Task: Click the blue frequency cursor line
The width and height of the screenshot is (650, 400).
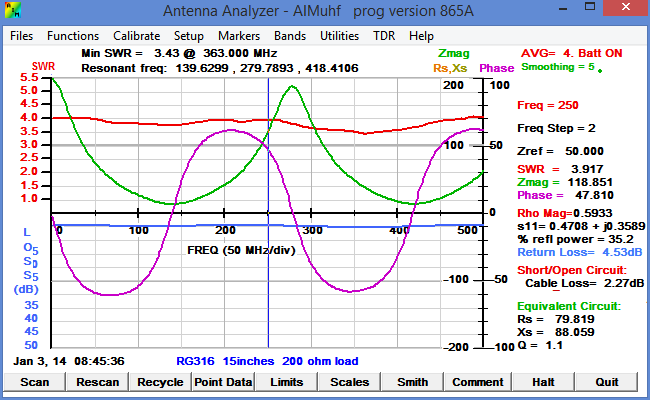Action: (x=268, y=300)
